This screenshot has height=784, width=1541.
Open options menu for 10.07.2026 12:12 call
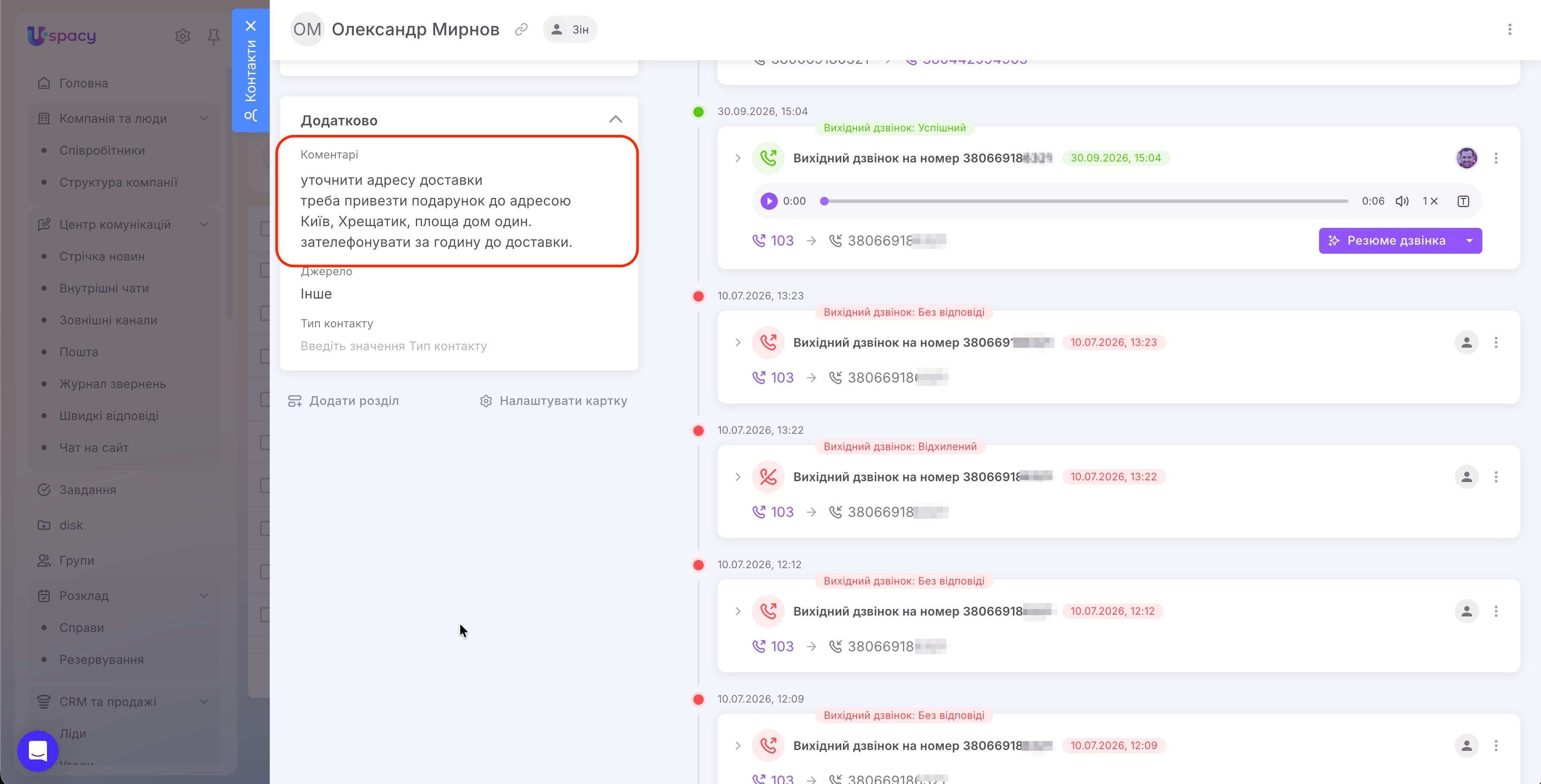coord(1496,611)
